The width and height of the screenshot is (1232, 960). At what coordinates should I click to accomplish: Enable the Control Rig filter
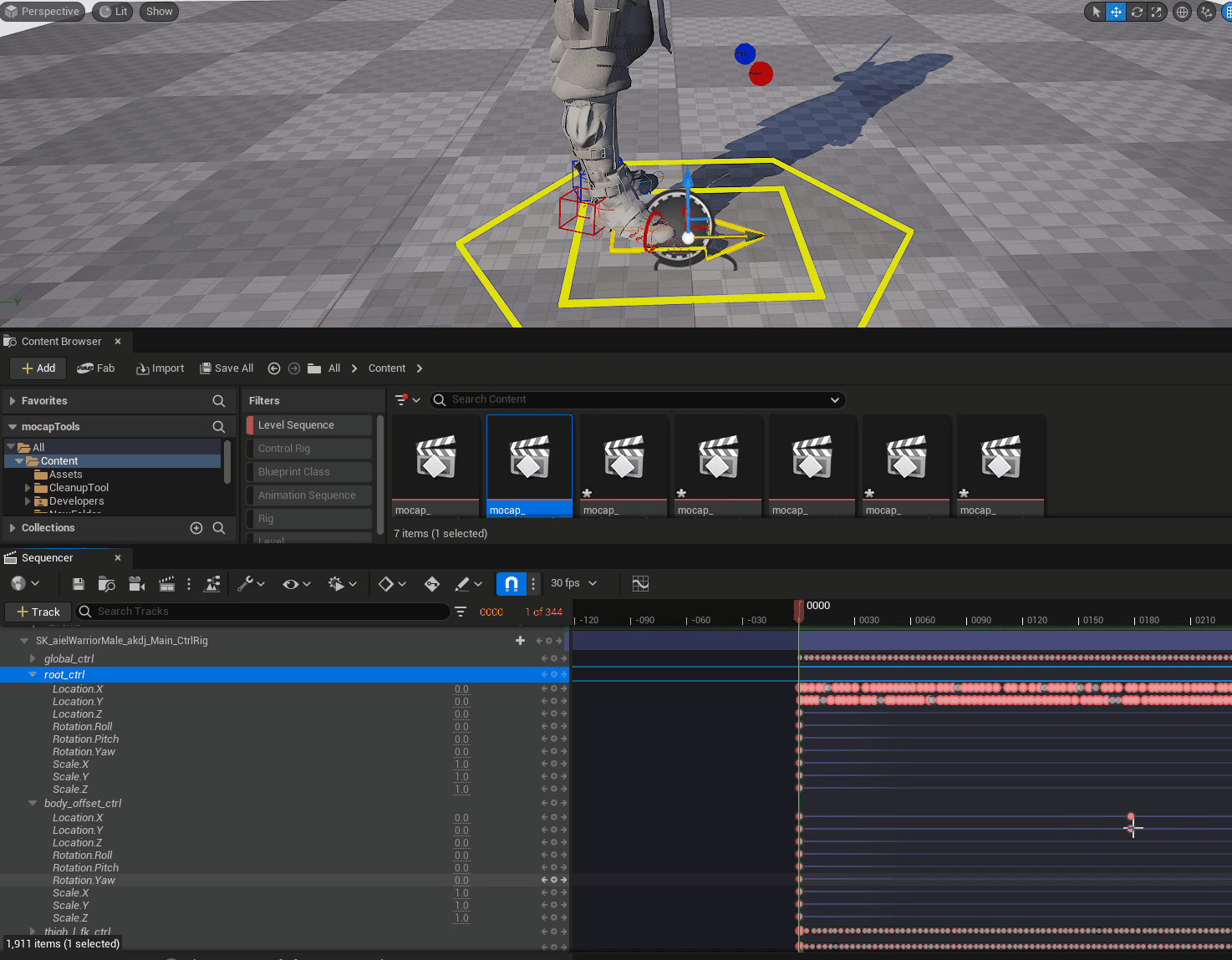click(x=309, y=449)
